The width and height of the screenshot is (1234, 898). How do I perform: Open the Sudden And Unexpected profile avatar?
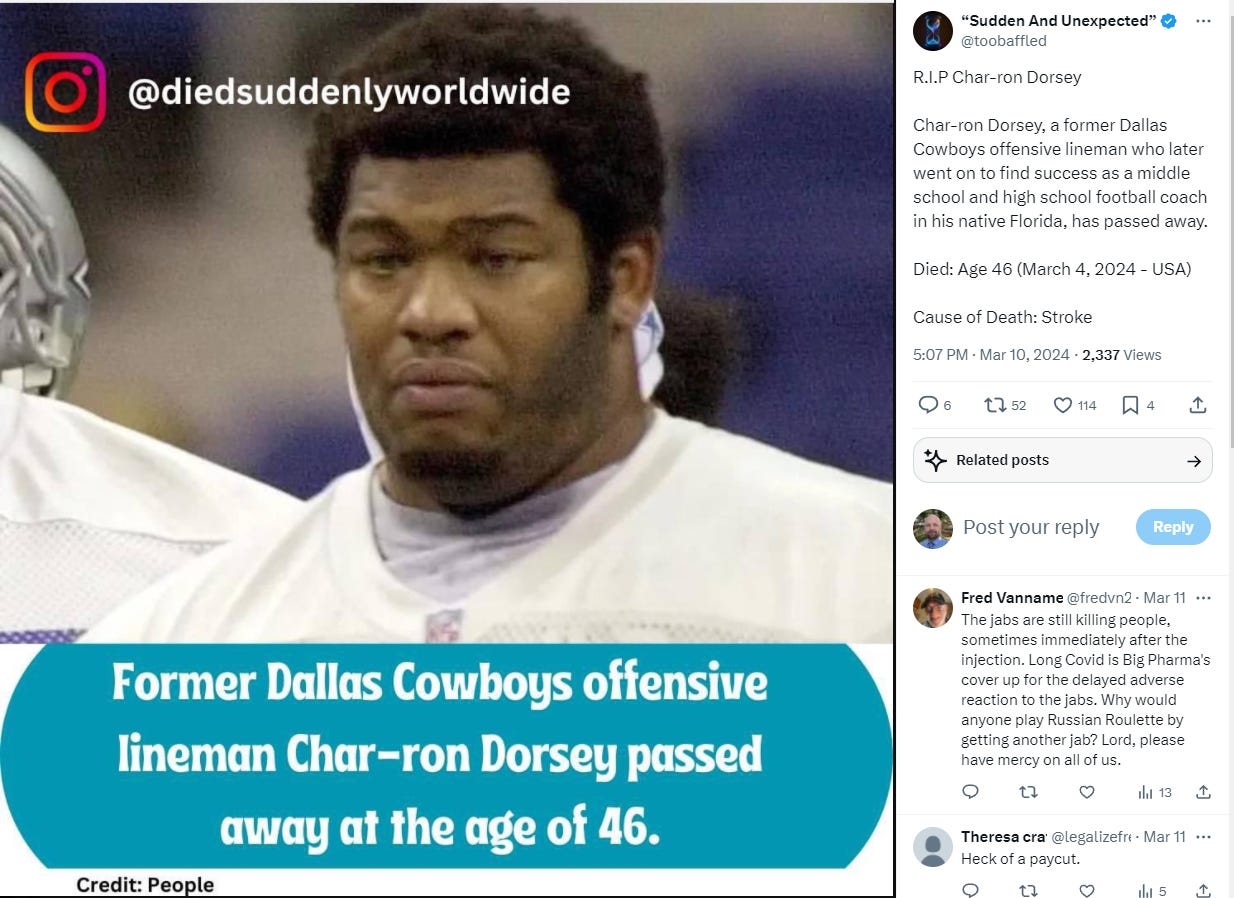[933, 31]
